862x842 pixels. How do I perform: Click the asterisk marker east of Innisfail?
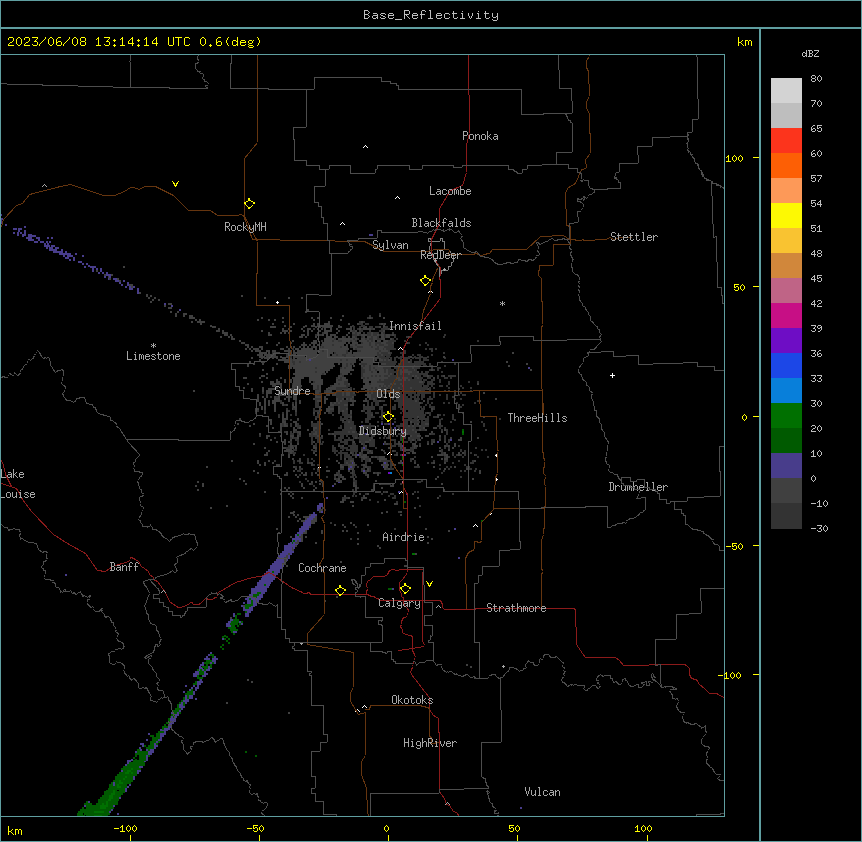tap(502, 303)
